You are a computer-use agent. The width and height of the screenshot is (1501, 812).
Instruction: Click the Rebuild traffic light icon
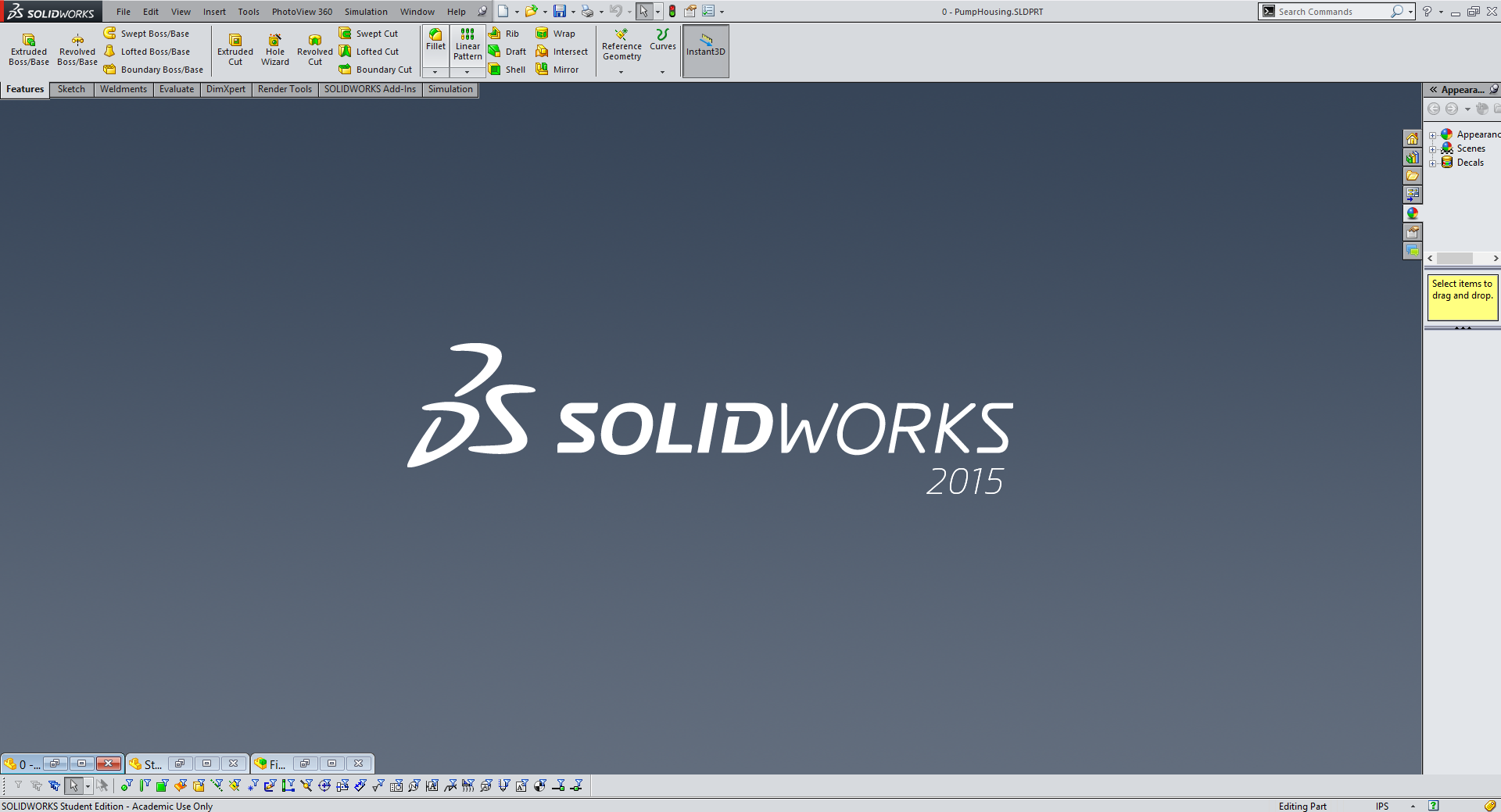point(672,11)
